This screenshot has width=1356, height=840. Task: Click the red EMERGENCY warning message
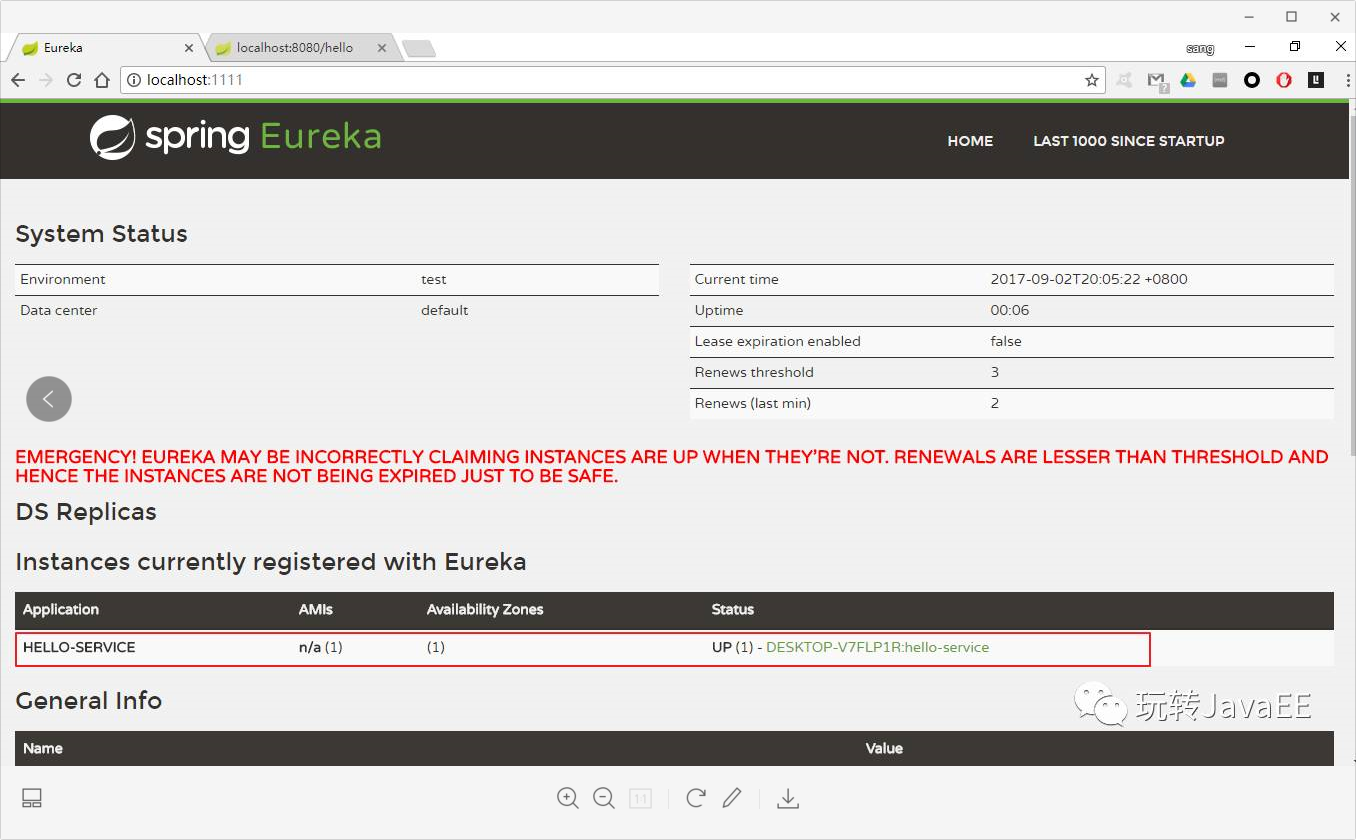[672, 466]
